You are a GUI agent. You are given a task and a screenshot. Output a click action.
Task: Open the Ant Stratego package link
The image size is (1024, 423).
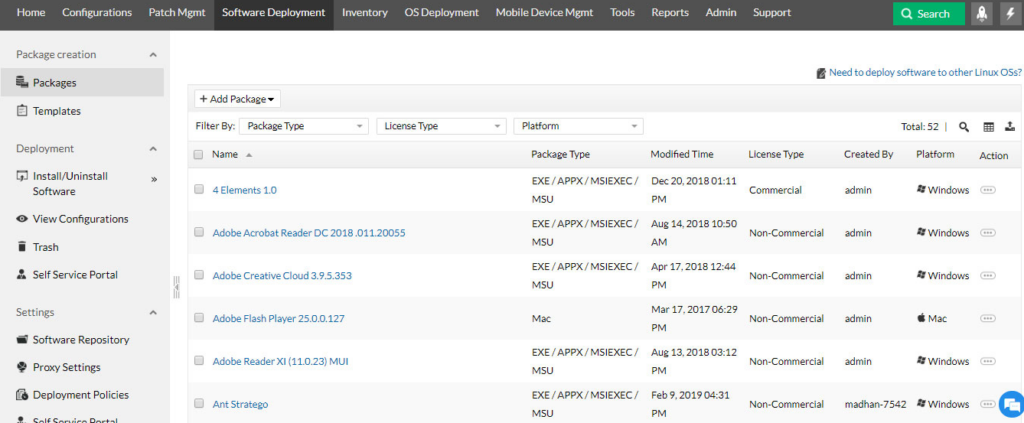(x=240, y=404)
